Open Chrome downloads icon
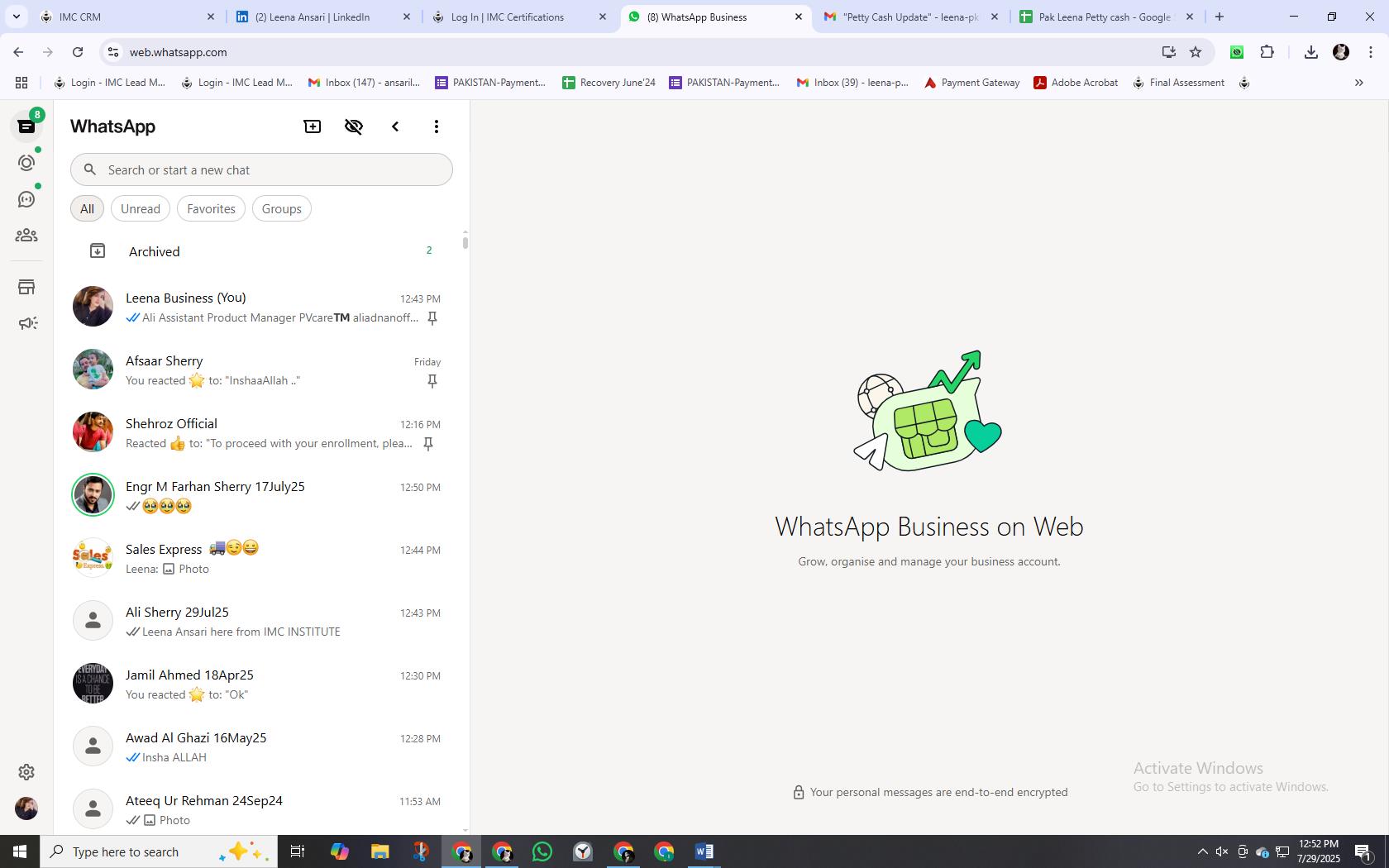The image size is (1389, 868). [1310, 52]
